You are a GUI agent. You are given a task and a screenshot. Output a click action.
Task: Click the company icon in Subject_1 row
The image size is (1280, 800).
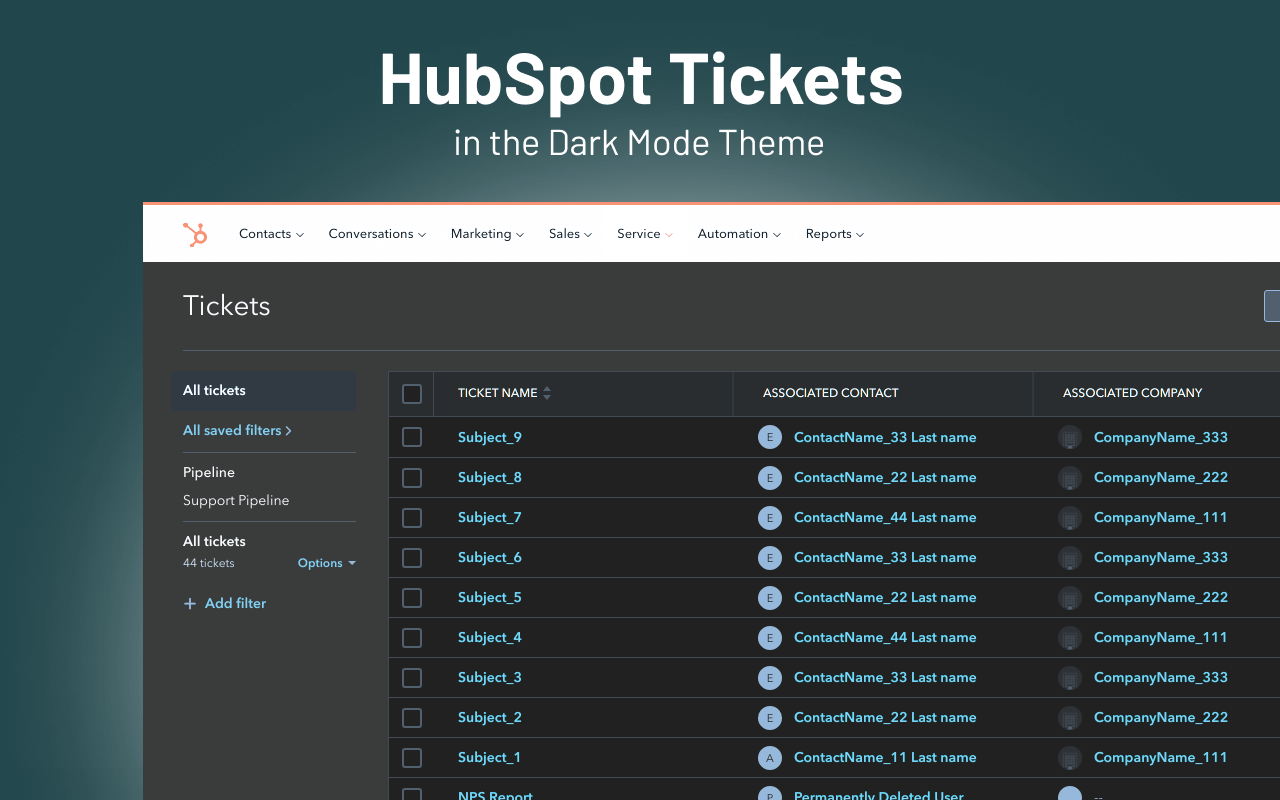coord(1070,757)
